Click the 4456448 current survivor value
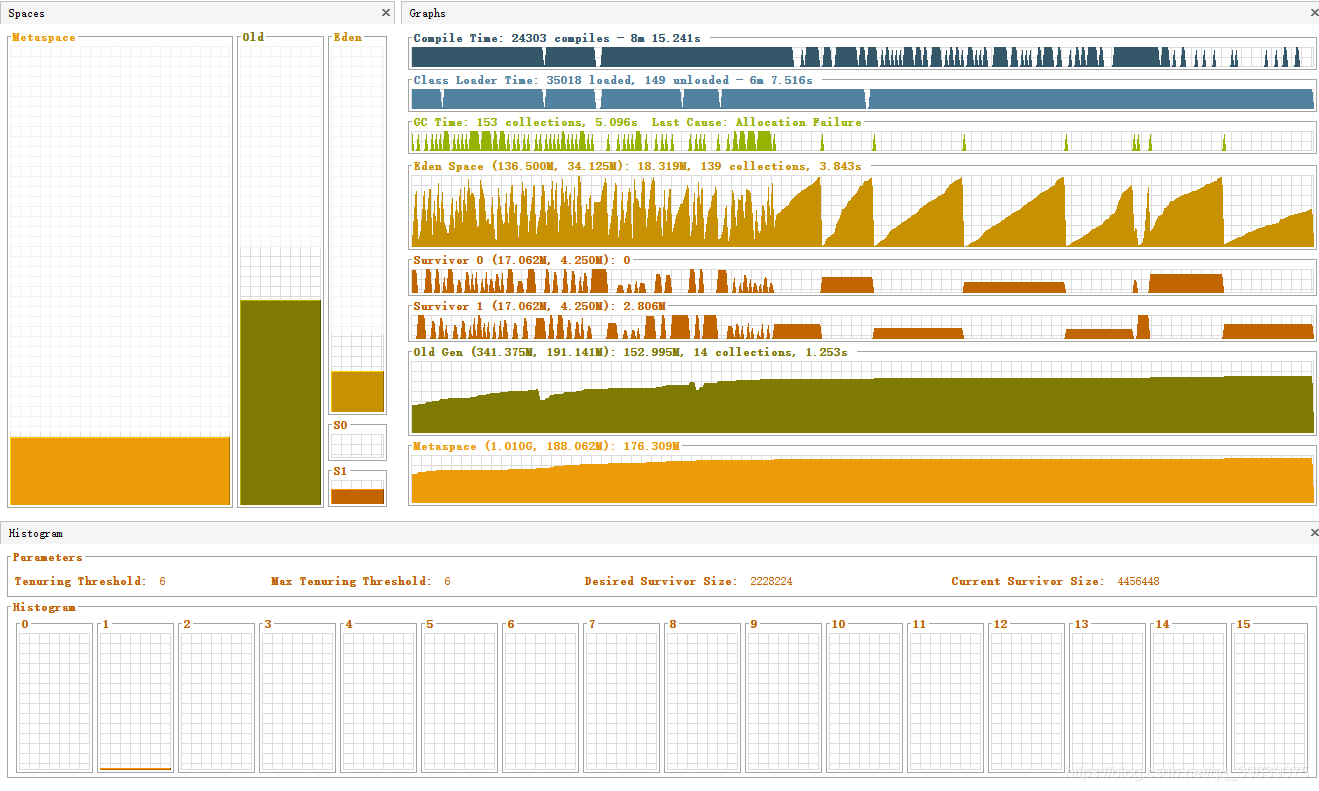This screenshot has width=1319, height=791. (1138, 581)
